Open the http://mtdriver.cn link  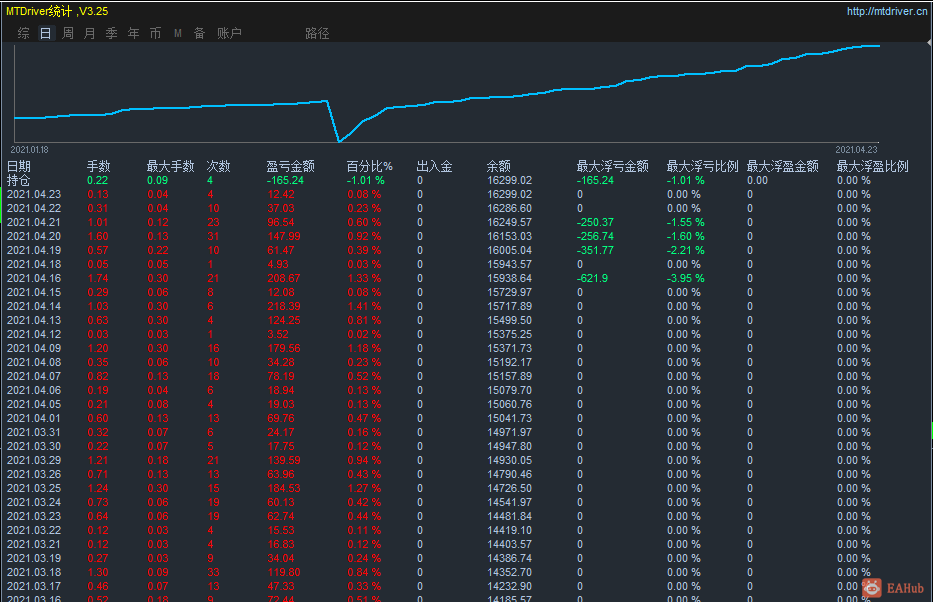click(x=887, y=11)
